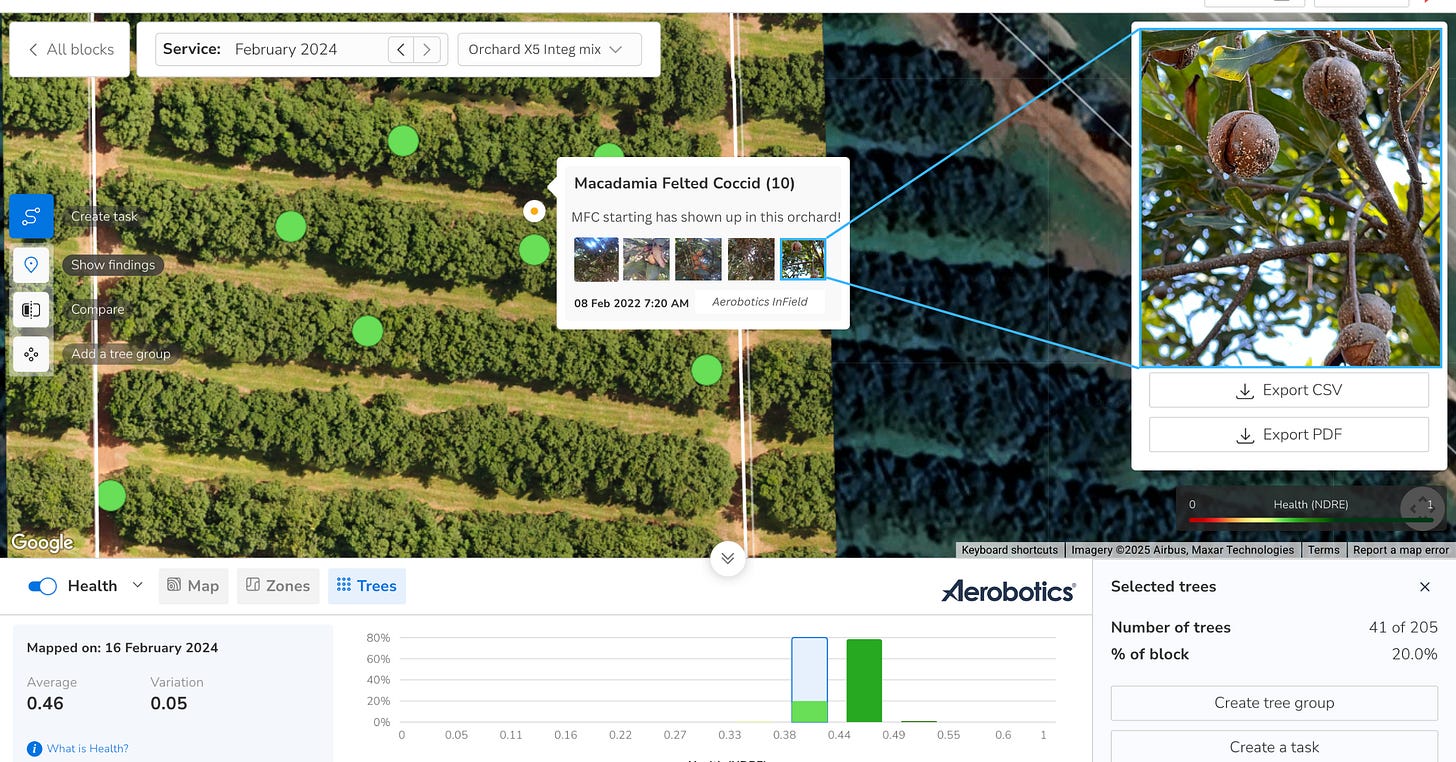Open first photo thumbnail in finding popup
Image resolution: width=1456 pixels, height=762 pixels.
(x=596, y=259)
